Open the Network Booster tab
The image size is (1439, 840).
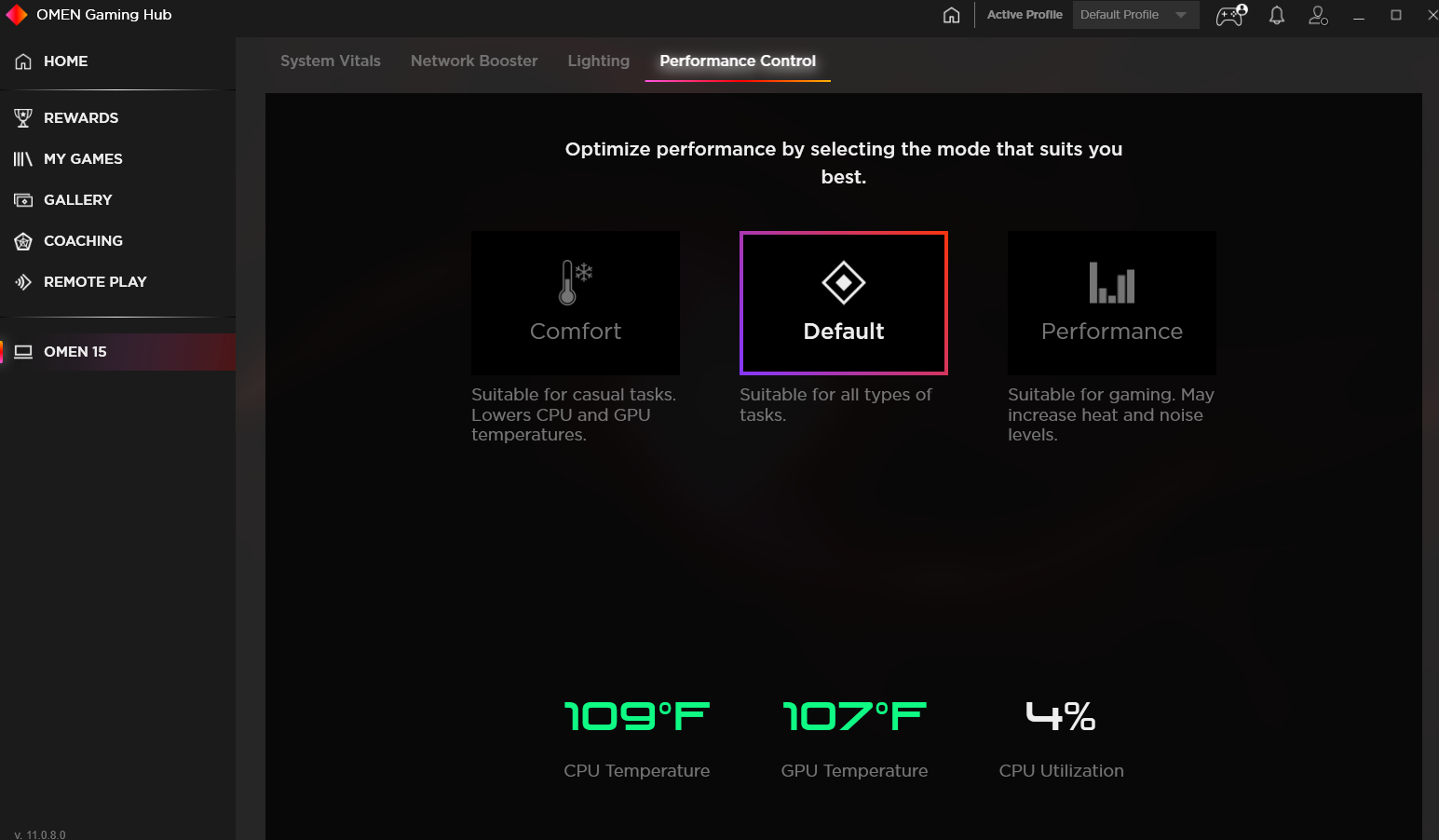(474, 61)
